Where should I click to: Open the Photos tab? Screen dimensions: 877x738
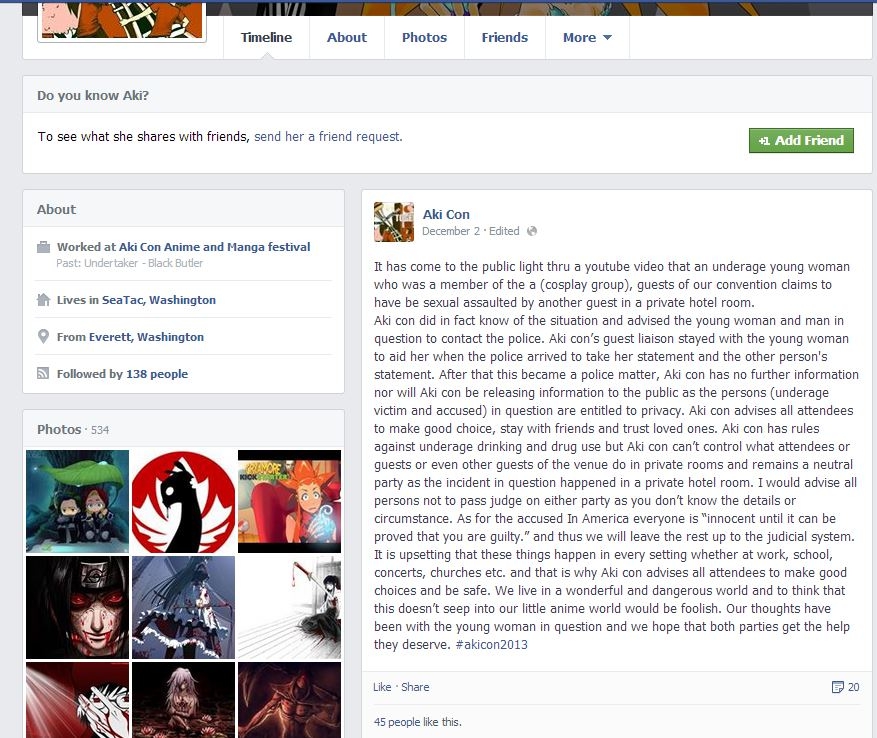point(425,37)
